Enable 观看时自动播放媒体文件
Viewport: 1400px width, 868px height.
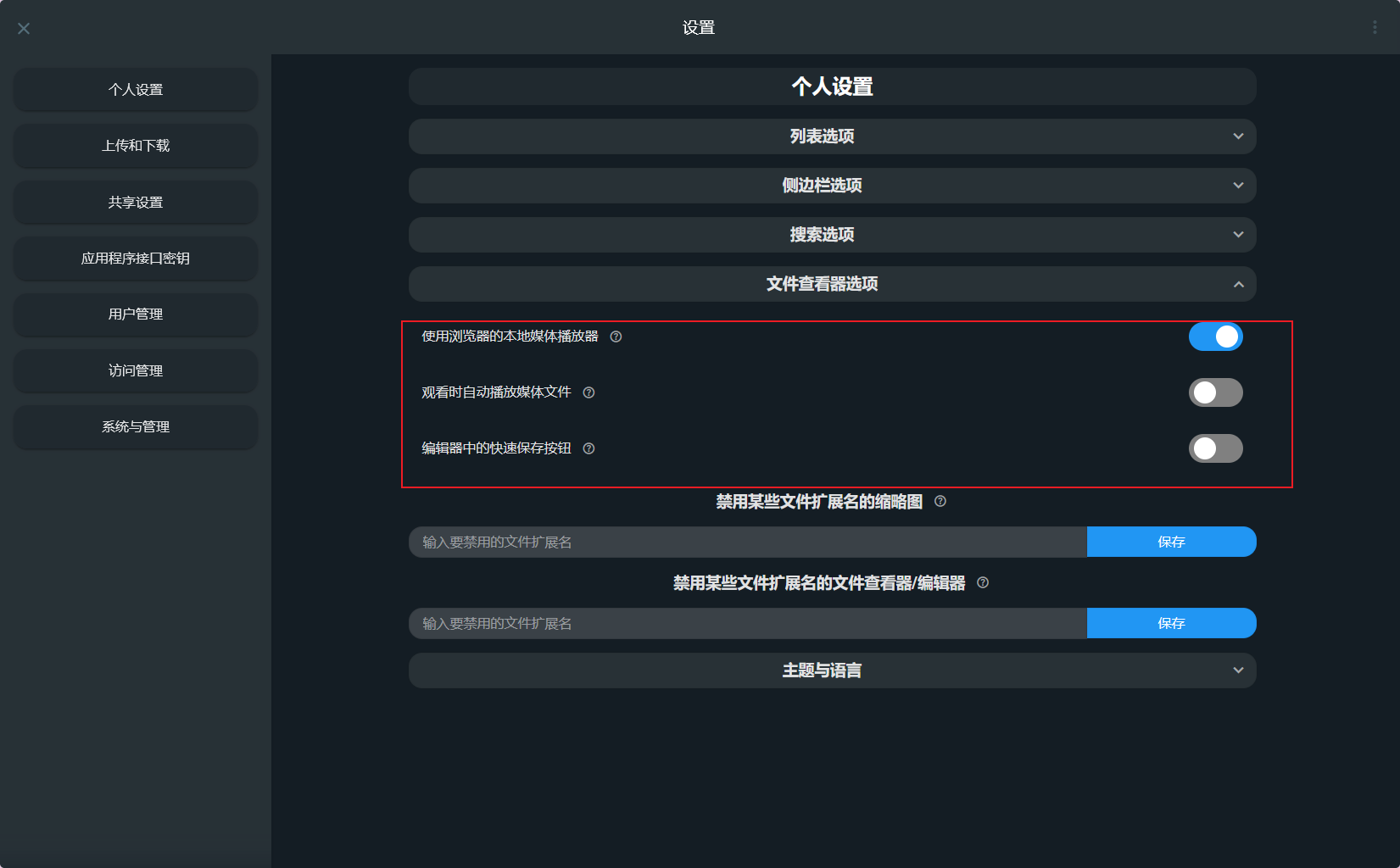pyautogui.click(x=1216, y=392)
